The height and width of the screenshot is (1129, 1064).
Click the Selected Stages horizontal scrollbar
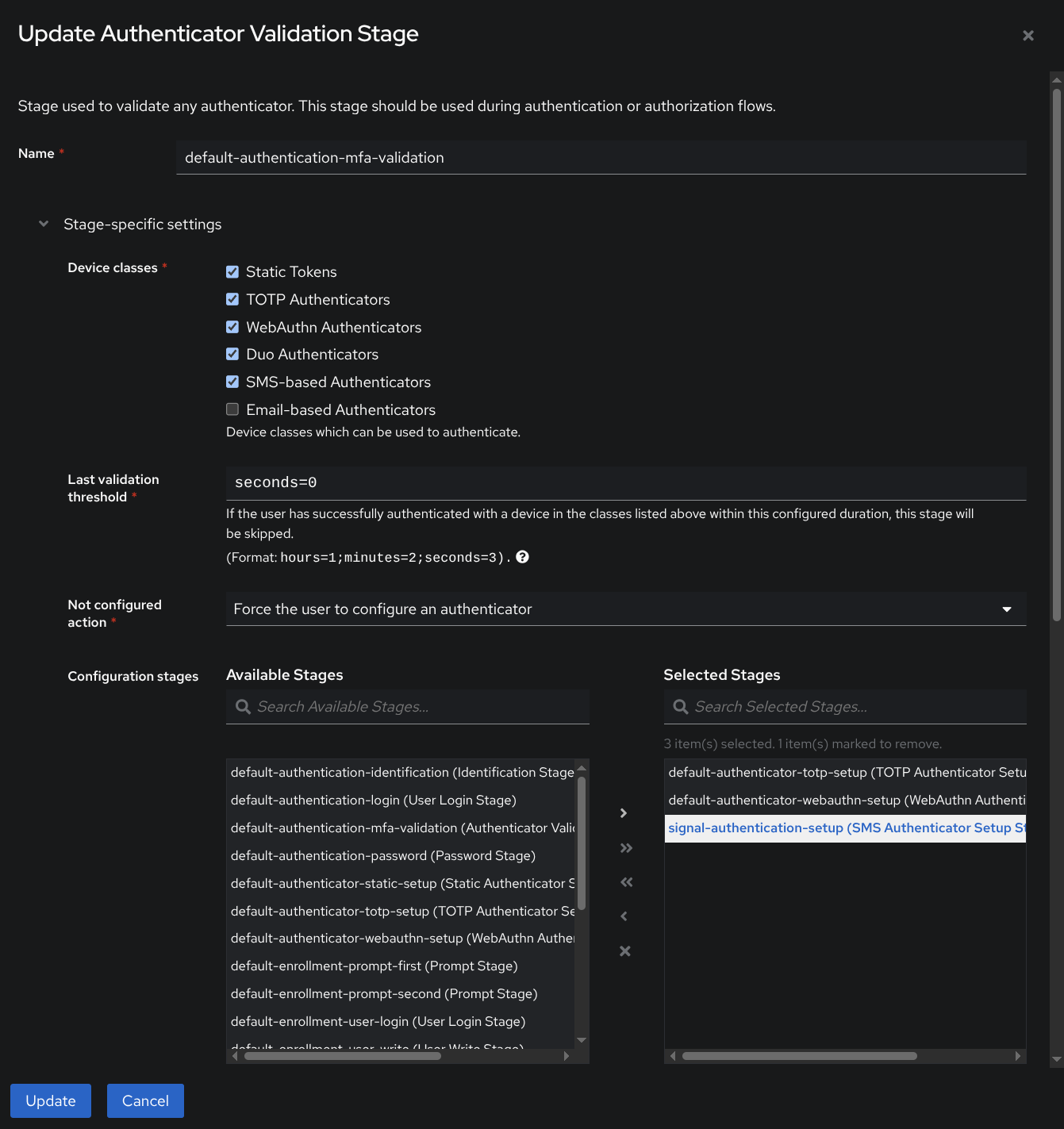pyautogui.click(x=799, y=1056)
